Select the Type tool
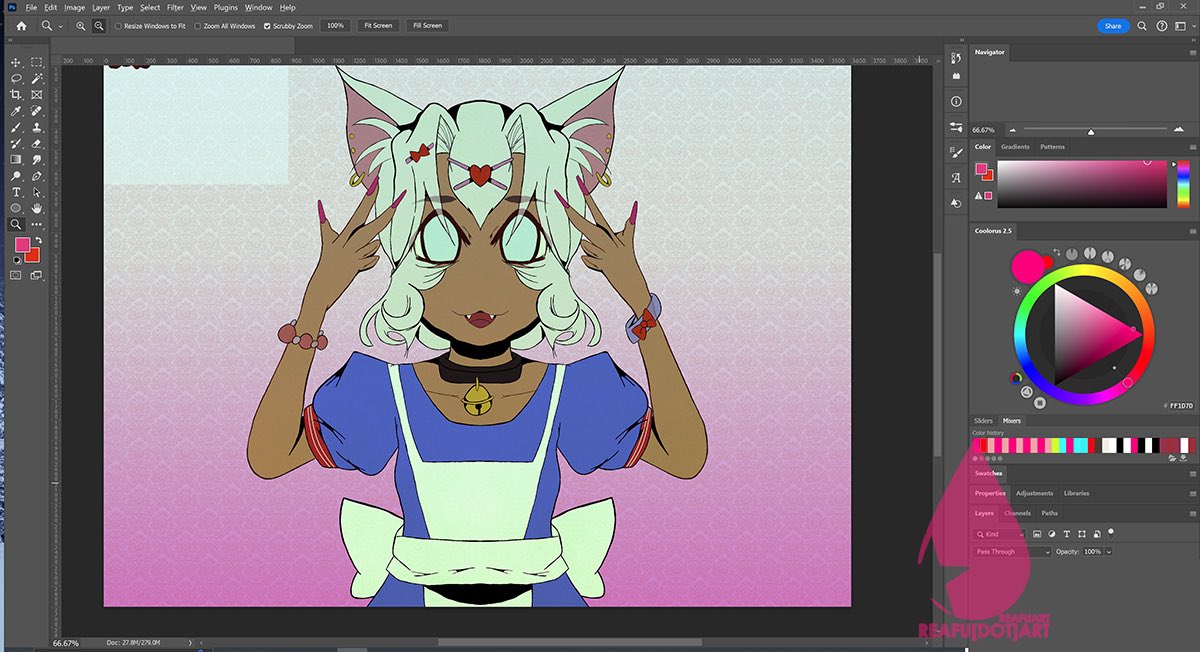Viewport: 1200px width, 652px height. tap(16, 192)
